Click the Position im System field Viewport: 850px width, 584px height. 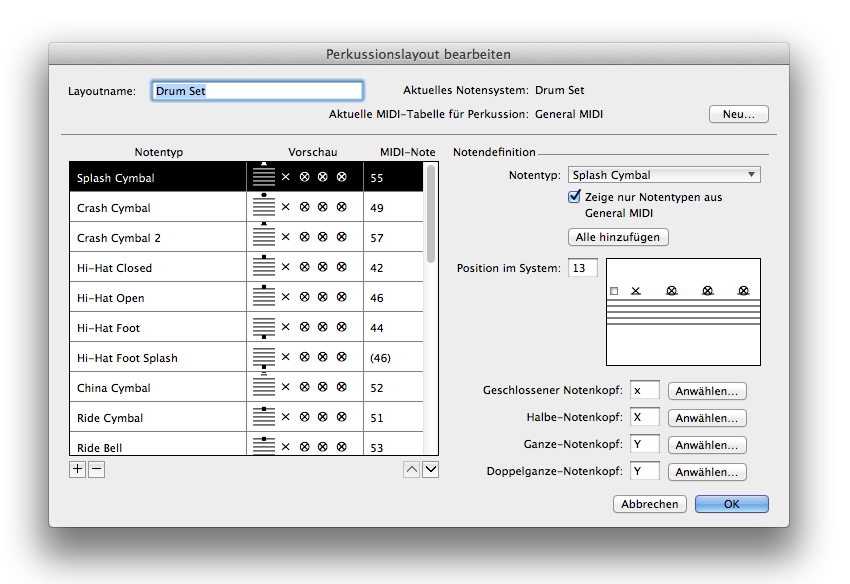[x=583, y=268]
